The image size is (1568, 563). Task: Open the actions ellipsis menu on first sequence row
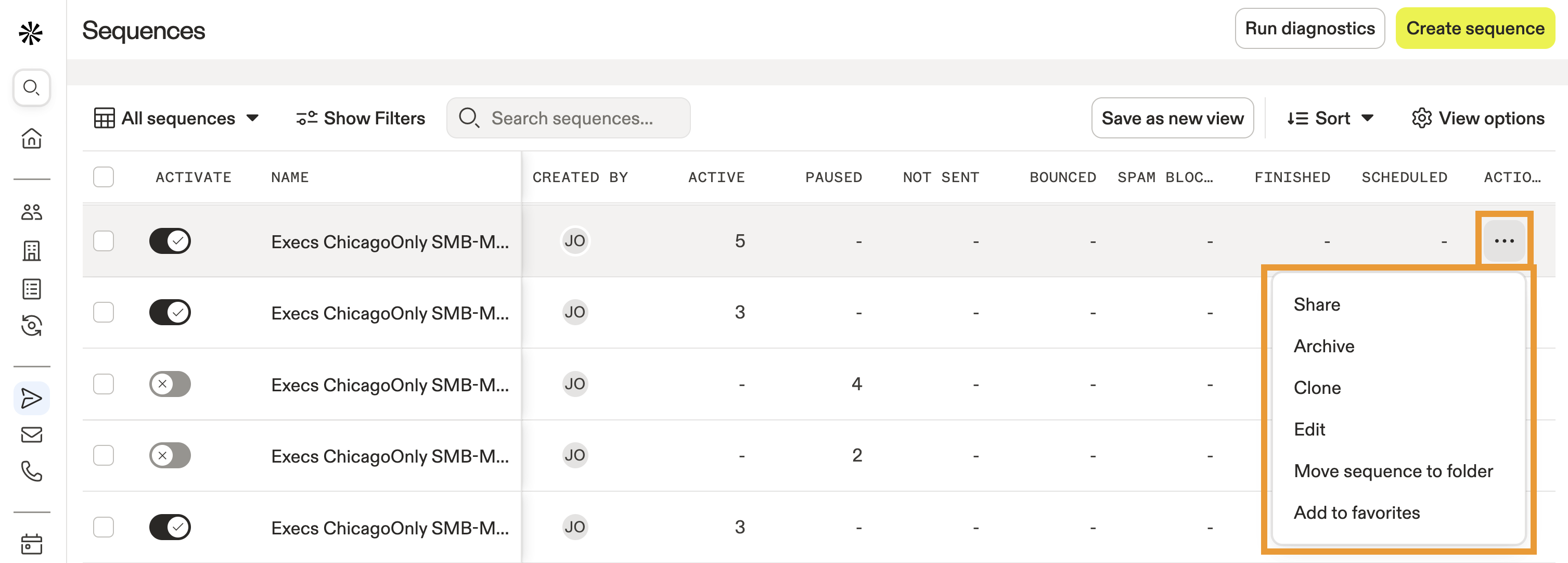pos(1503,240)
